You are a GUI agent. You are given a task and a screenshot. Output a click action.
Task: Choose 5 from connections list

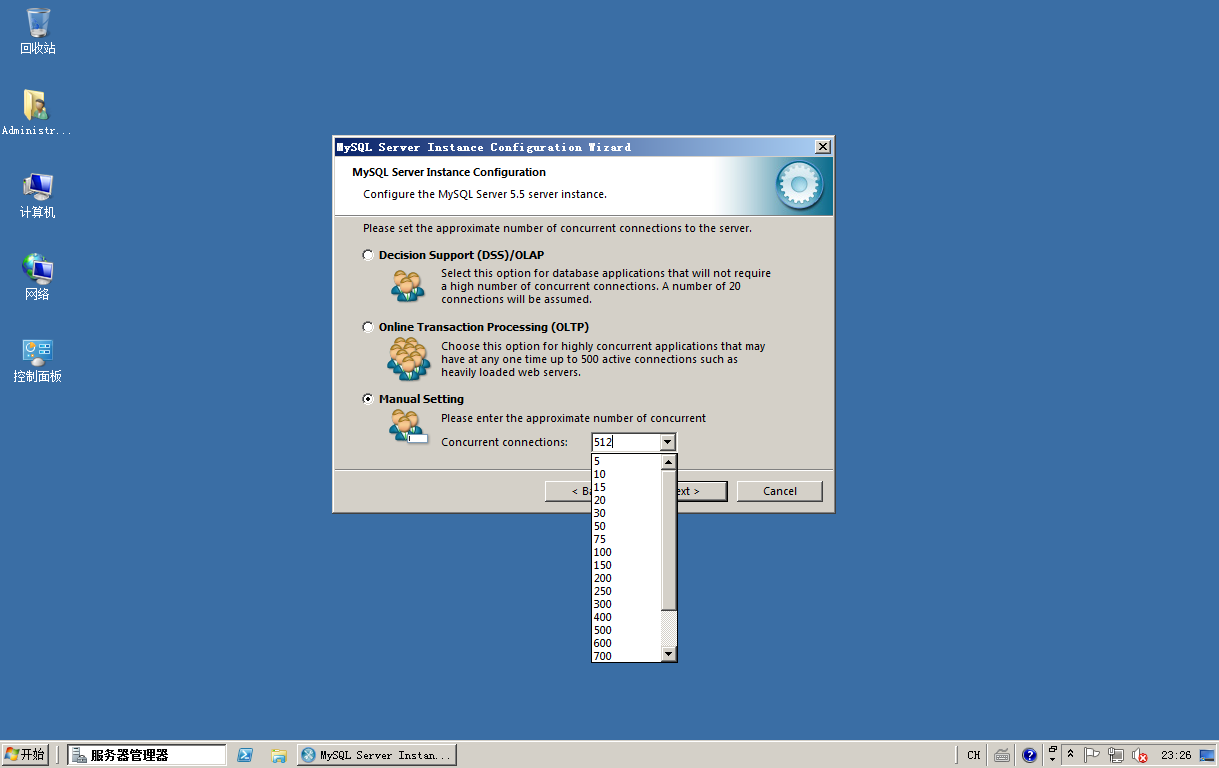(x=626, y=461)
